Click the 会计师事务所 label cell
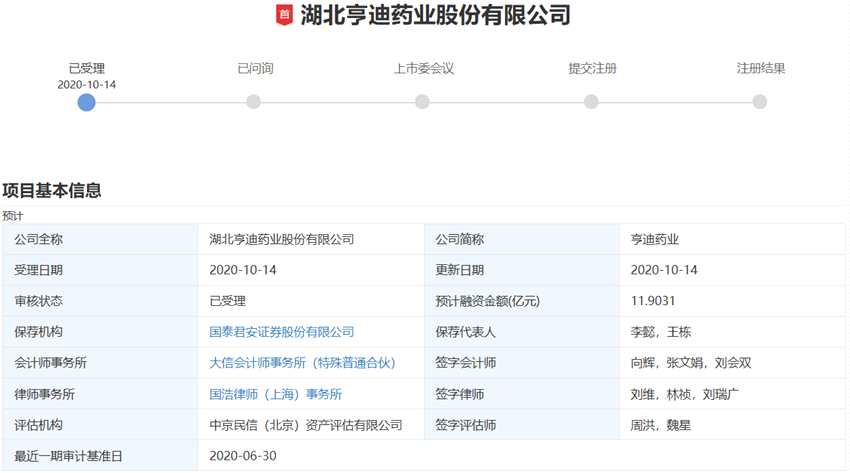Image resolution: width=850 pixels, height=473 pixels. tap(100, 362)
